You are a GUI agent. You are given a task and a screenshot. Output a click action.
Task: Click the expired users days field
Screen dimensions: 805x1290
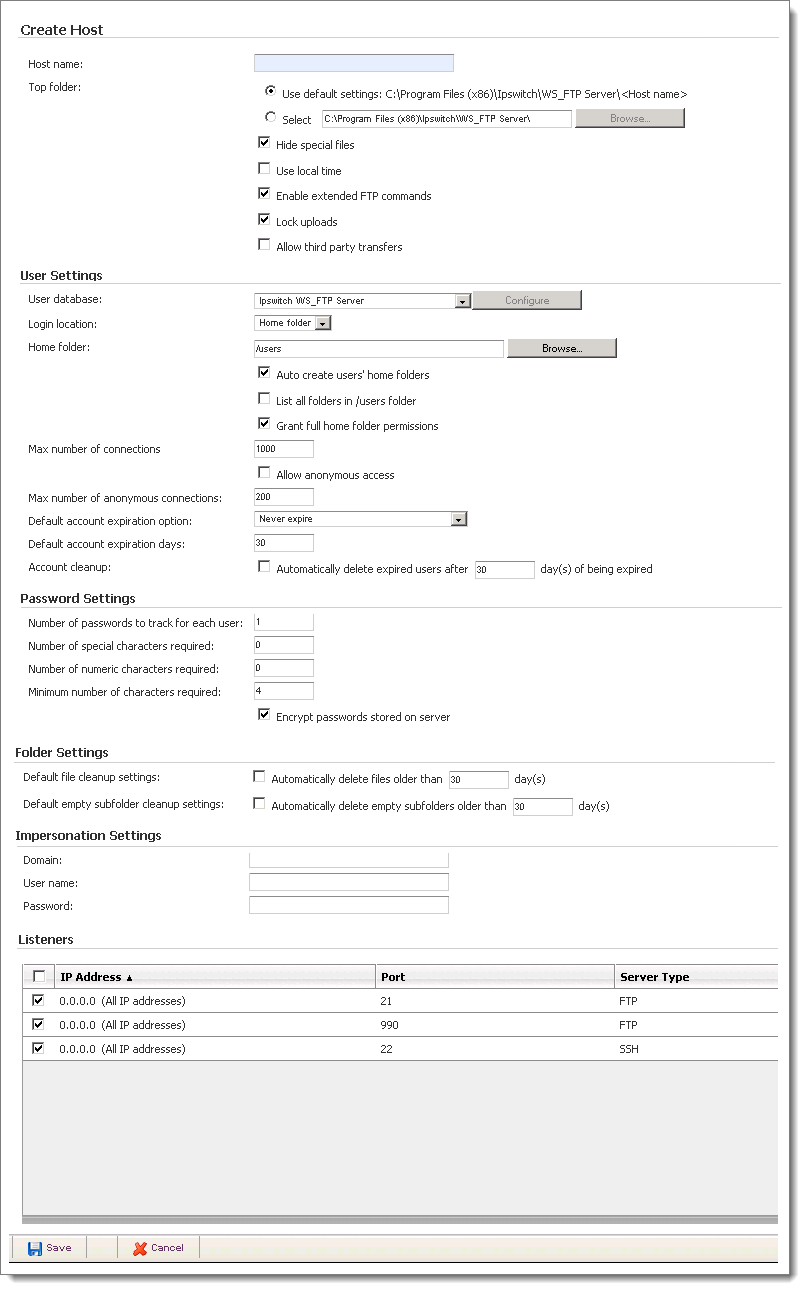(x=505, y=570)
